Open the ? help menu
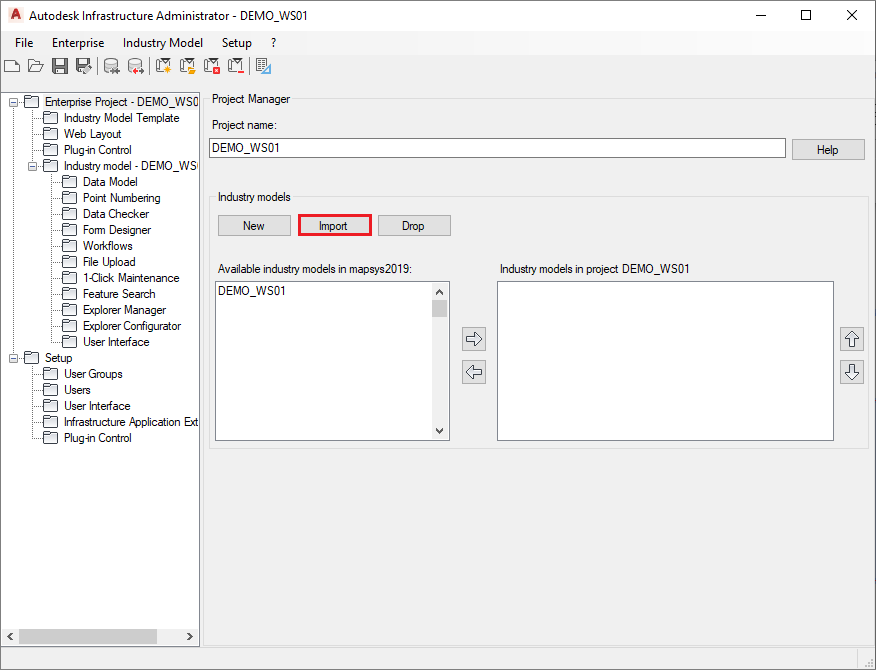 pos(273,43)
